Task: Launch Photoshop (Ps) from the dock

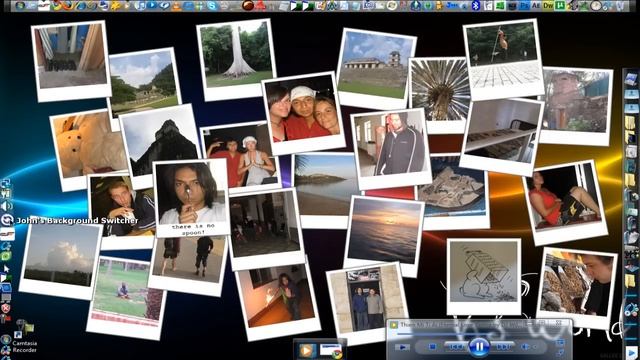Action: [x=524, y=6]
